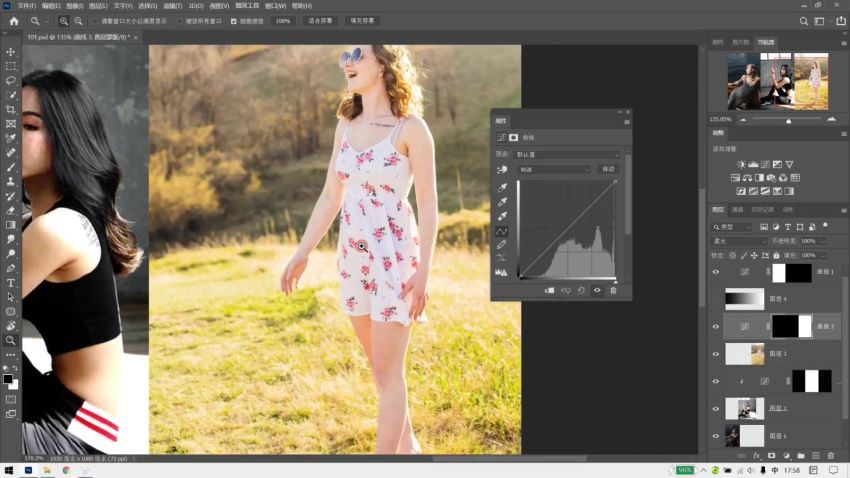The width and height of the screenshot is (850, 478).
Task: Select the Brush tool
Action: 10,167
